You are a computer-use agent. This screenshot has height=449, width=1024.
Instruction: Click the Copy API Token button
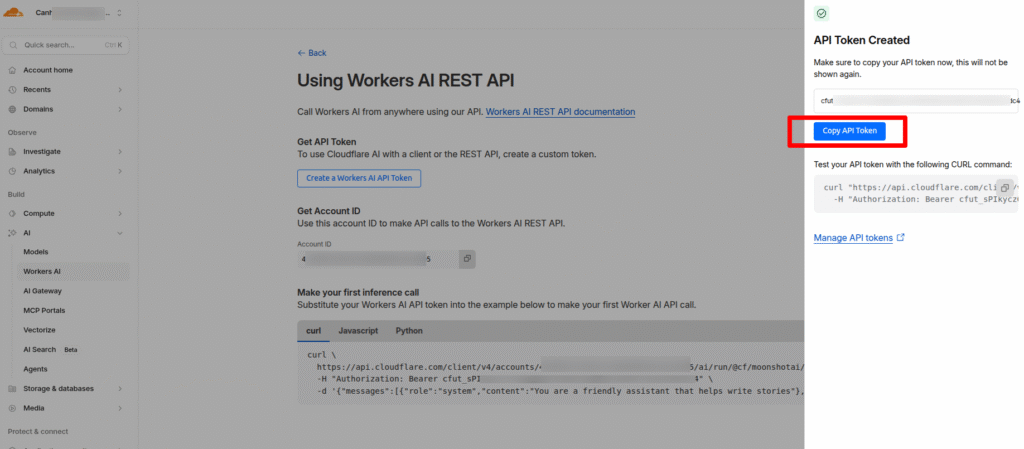pyautogui.click(x=850, y=131)
